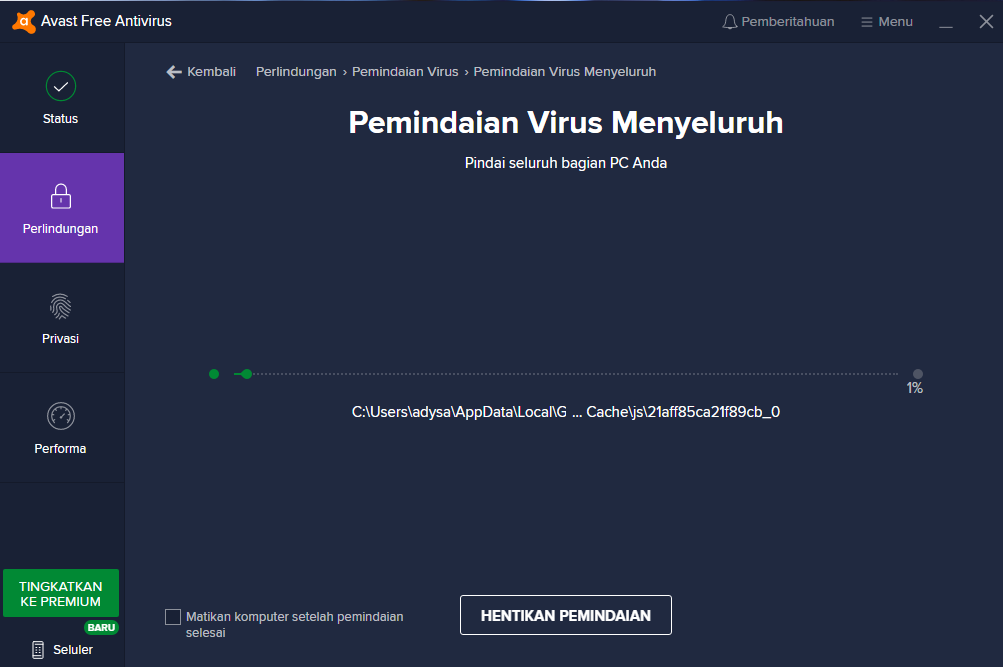Click the BARU badge label

pyautogui.click(x=101, y=628)
